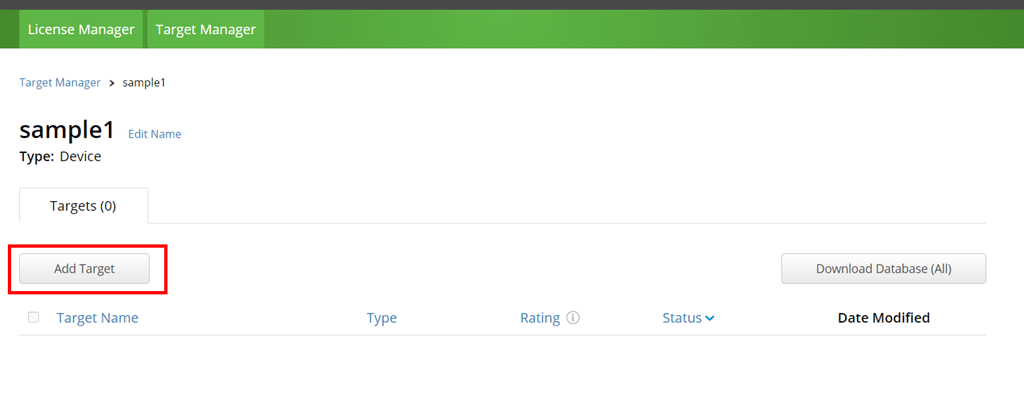Sort by Target Name column
The image size is (1024, 395).
[x=97, y=318]
